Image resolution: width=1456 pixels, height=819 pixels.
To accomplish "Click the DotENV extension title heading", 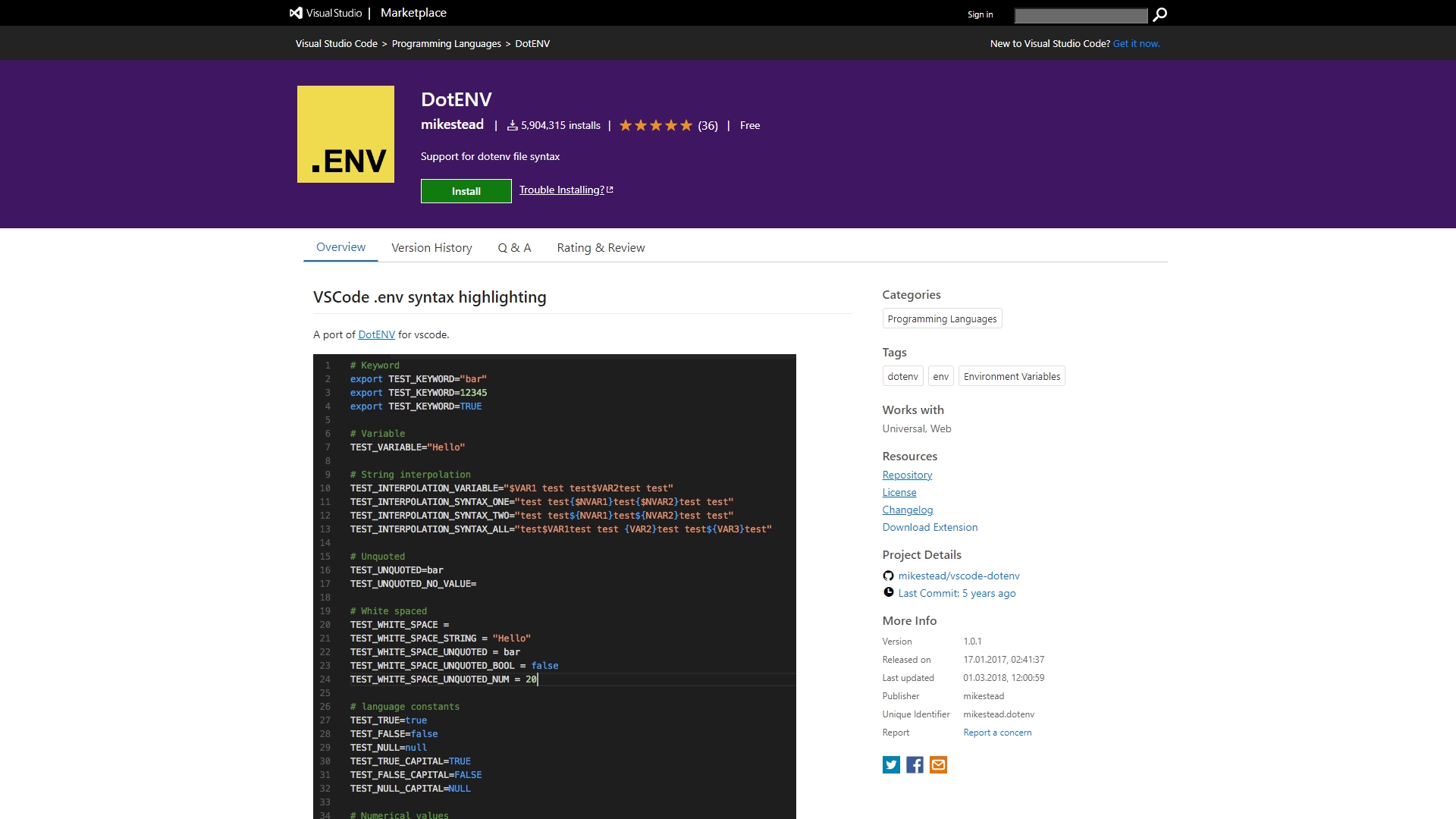I will [x=457, y=99].
